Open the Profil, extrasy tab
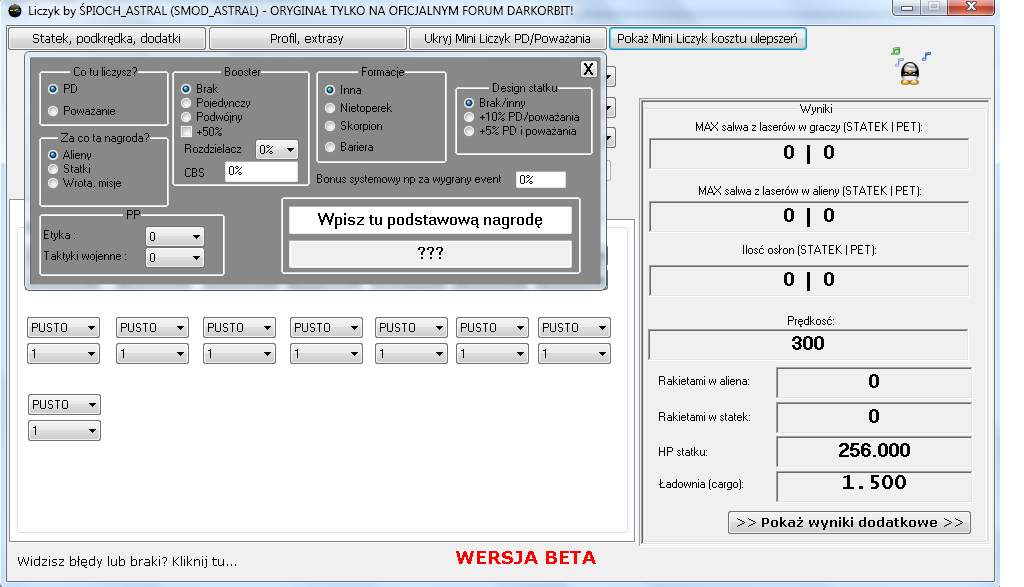Screen dimensions: 1024x587 (307, 39)
